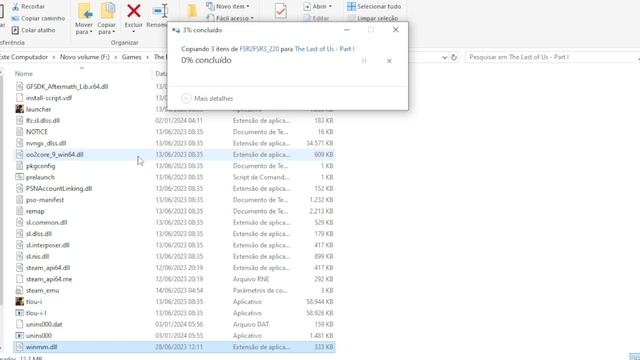Open The Last of Us - Part I destination link
This screenshot has height=360, width=640.
(x=324, y=49)
